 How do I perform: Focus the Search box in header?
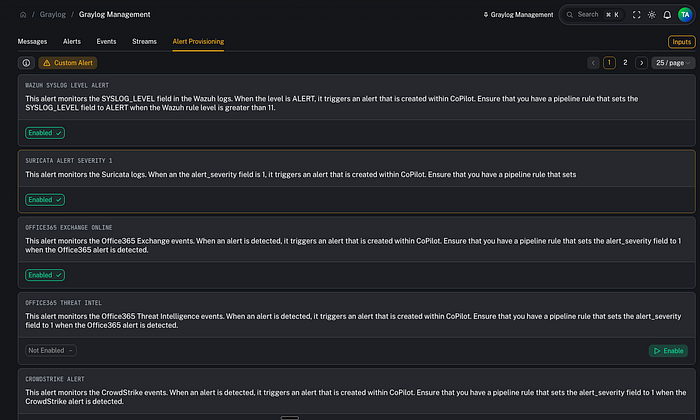pos(592,15)
